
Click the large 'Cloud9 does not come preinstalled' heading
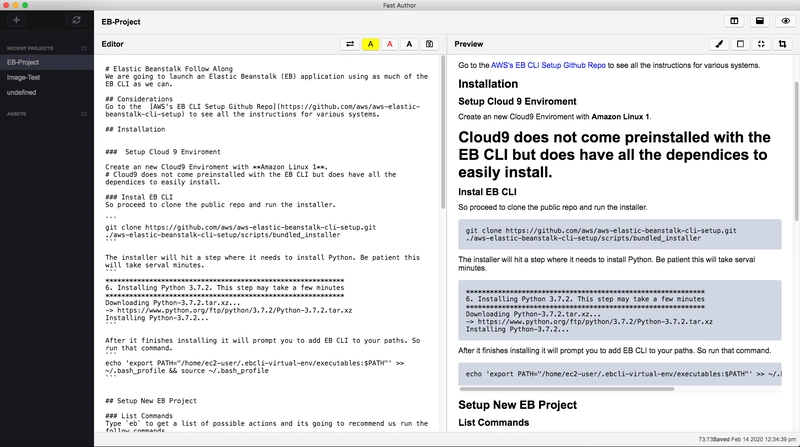(614, 155)
